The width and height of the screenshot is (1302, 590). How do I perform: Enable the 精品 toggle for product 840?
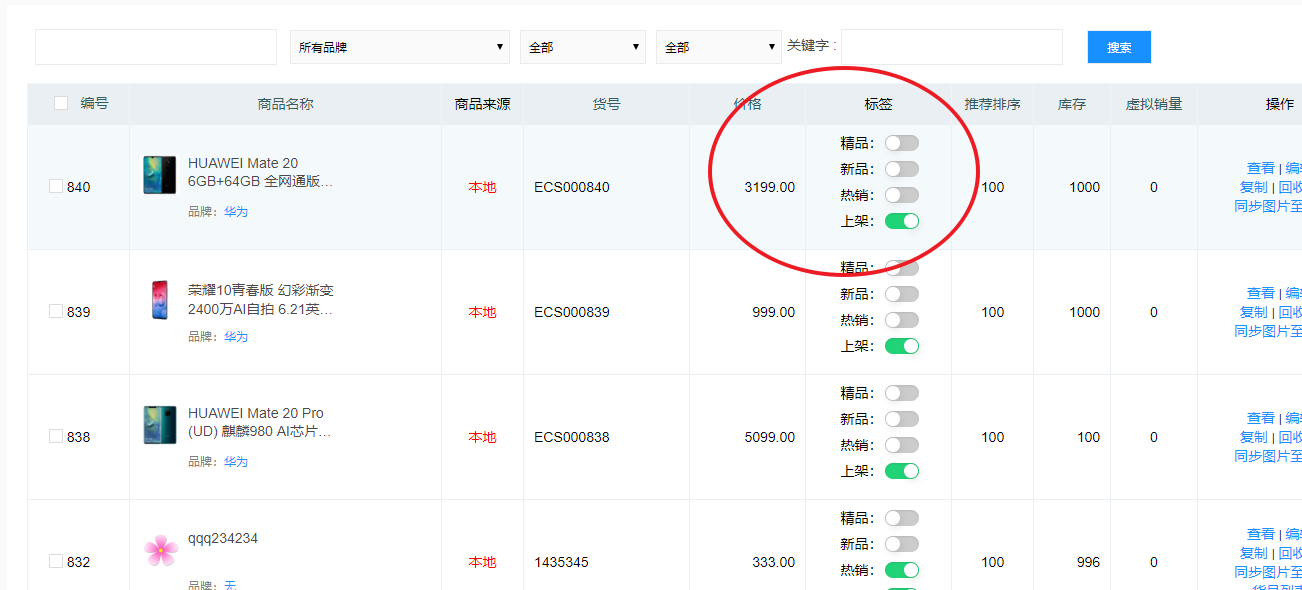[902, 143]
